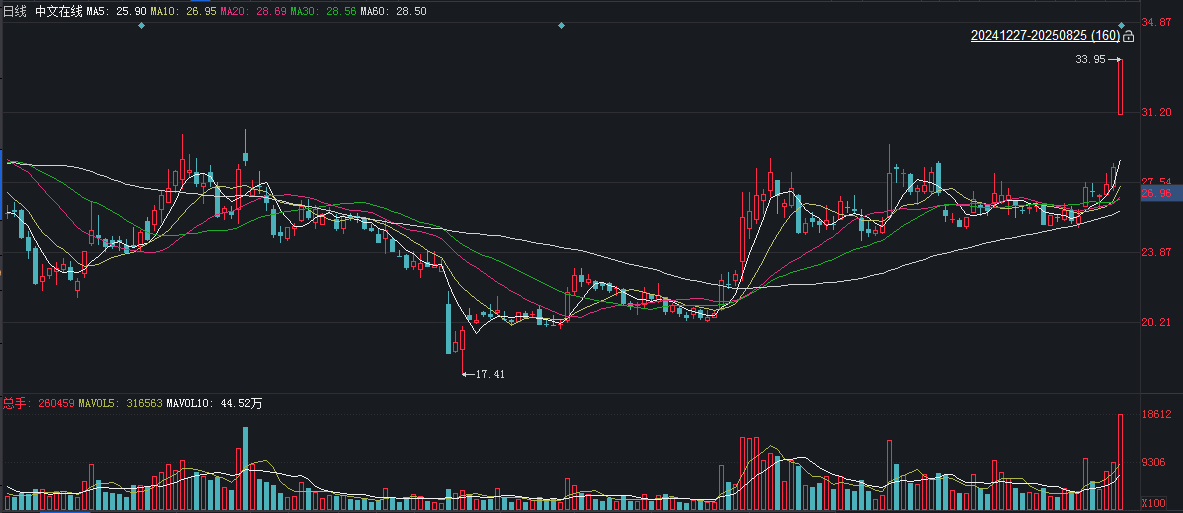Click the diamond marker above the date range
1183x513 pixels.
1121,26
